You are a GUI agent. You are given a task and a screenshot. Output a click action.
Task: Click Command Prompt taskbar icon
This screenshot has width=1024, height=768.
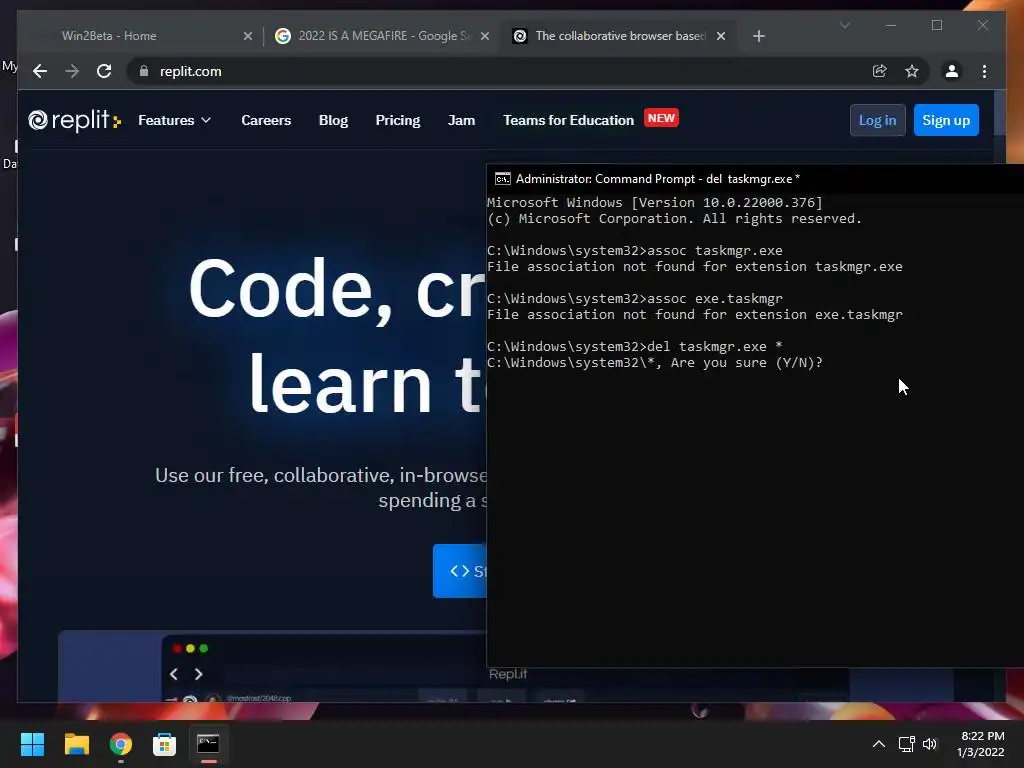[x=208, y=744]
